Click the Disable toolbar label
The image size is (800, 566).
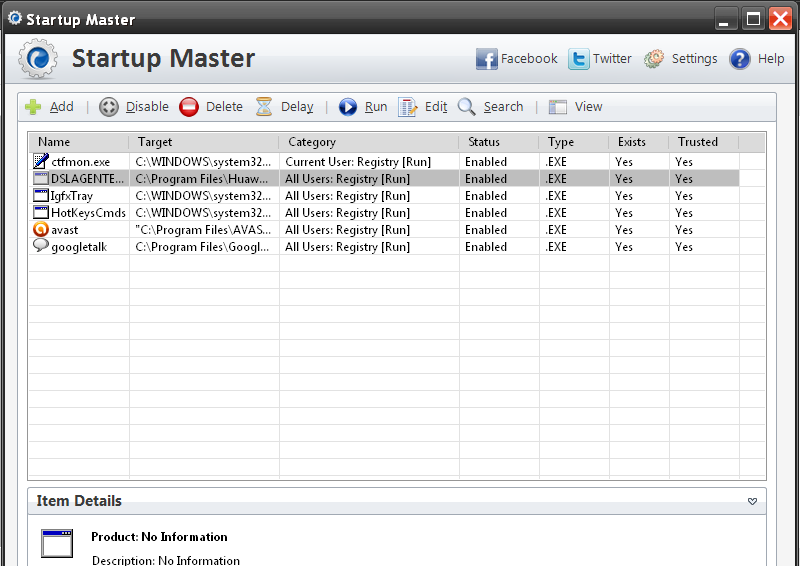(147, 107)
